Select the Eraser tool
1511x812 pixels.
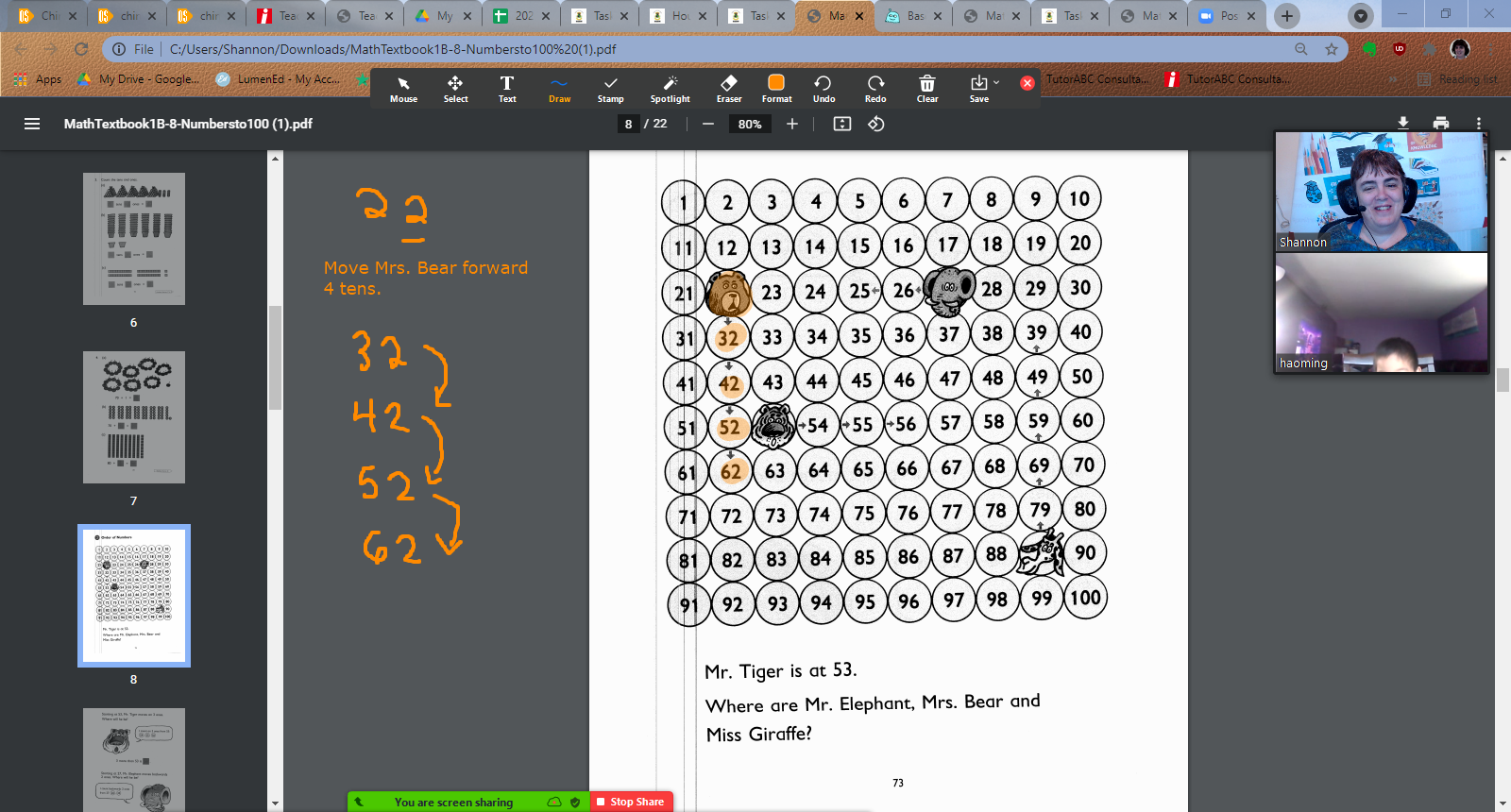729,89
